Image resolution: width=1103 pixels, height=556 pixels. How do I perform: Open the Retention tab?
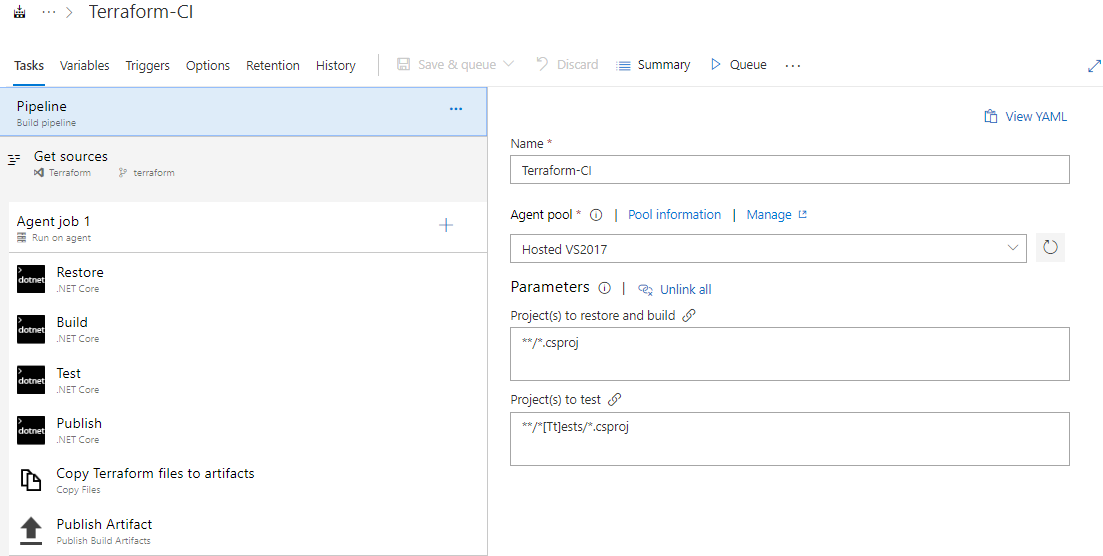pos(273,65)
